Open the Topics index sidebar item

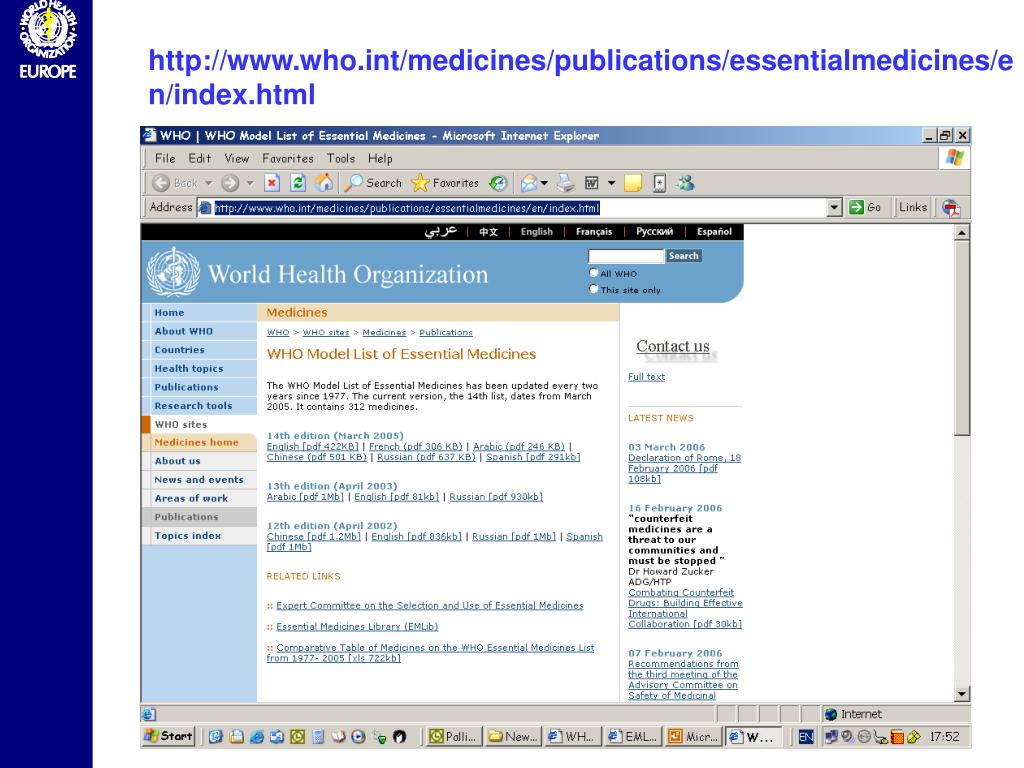[188, 536]
